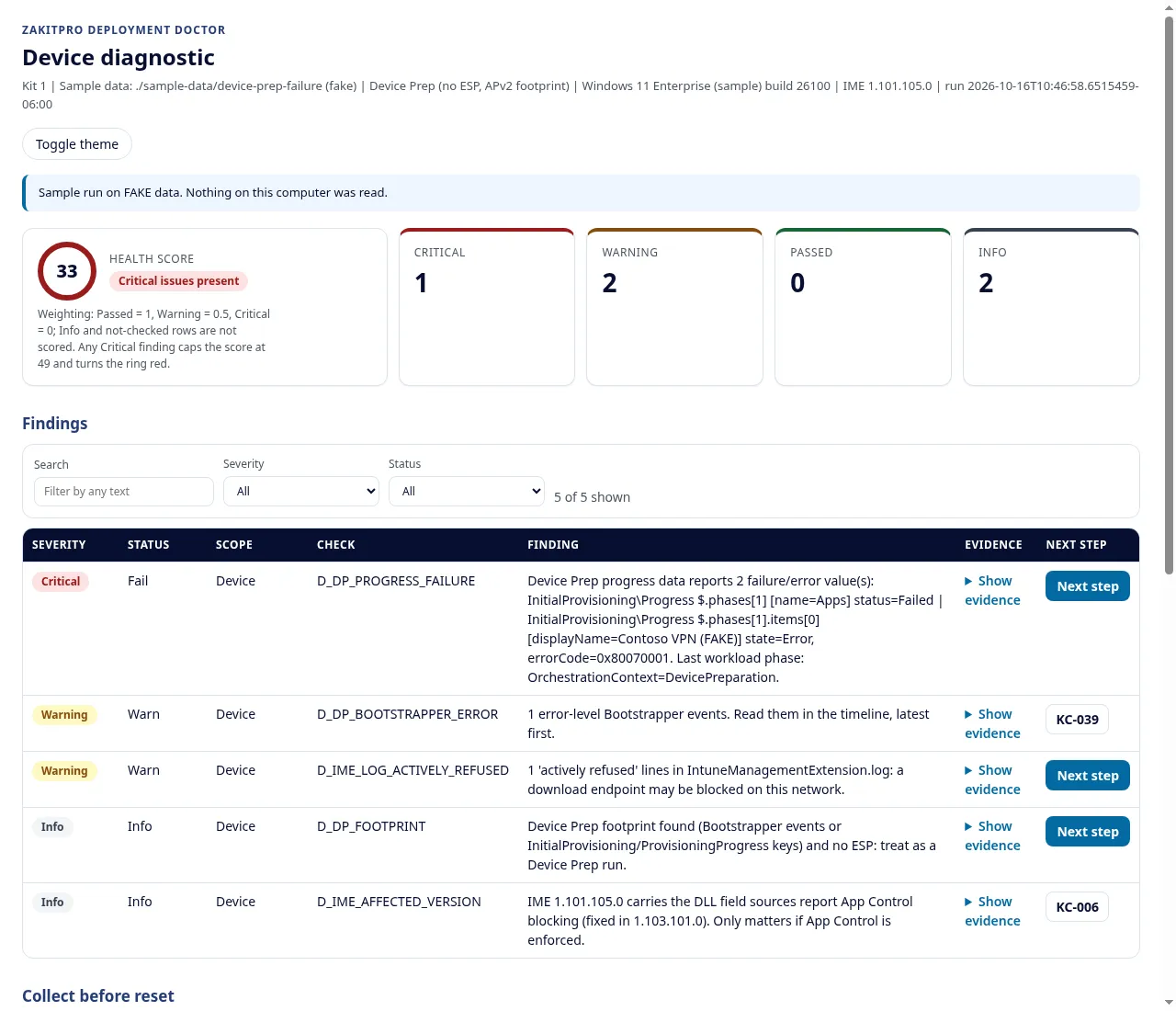Click the 'Collect before reset' heading

coord(98,996)
